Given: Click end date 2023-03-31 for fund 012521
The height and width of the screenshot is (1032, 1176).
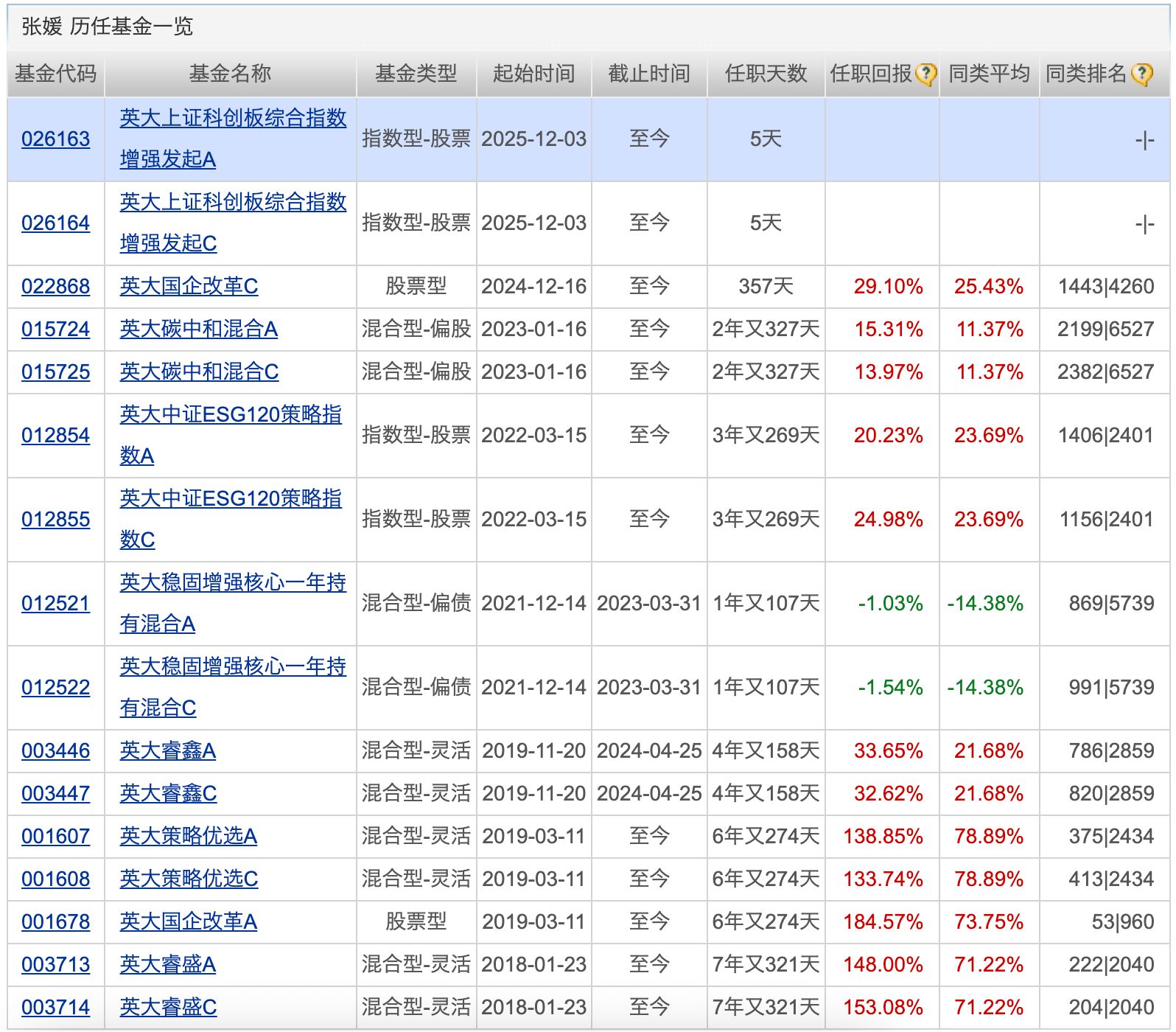Looking at the screenshot, I should tap(649, 603).
